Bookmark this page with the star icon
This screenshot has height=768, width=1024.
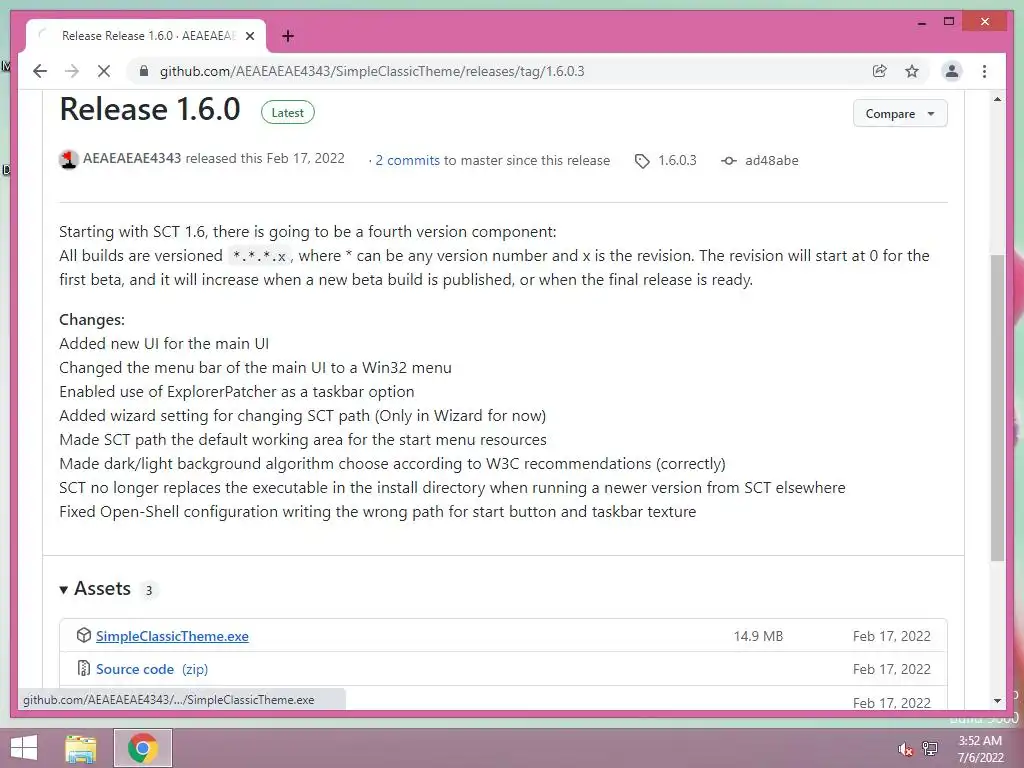tap(912, 71)
